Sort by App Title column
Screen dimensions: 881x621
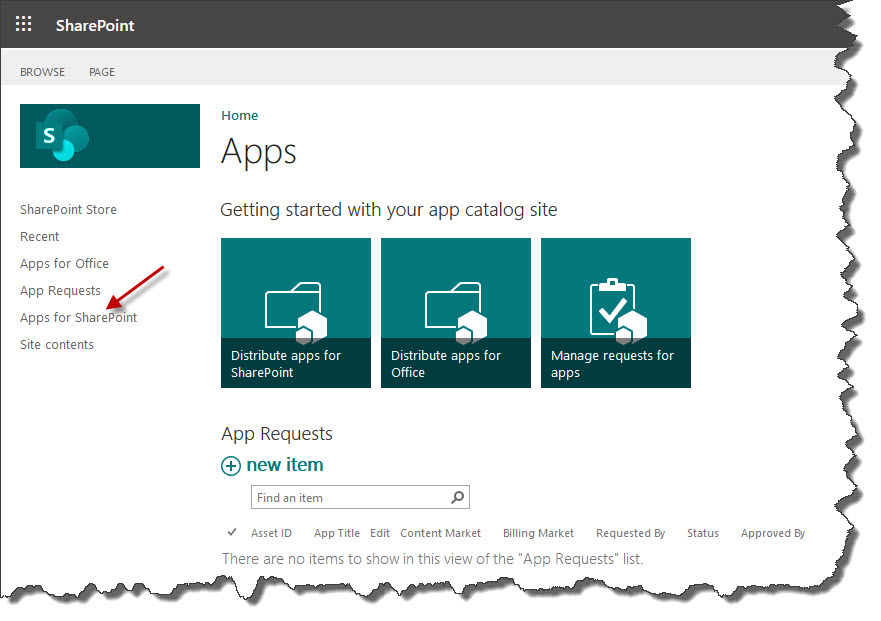click(x=337, y=533)
